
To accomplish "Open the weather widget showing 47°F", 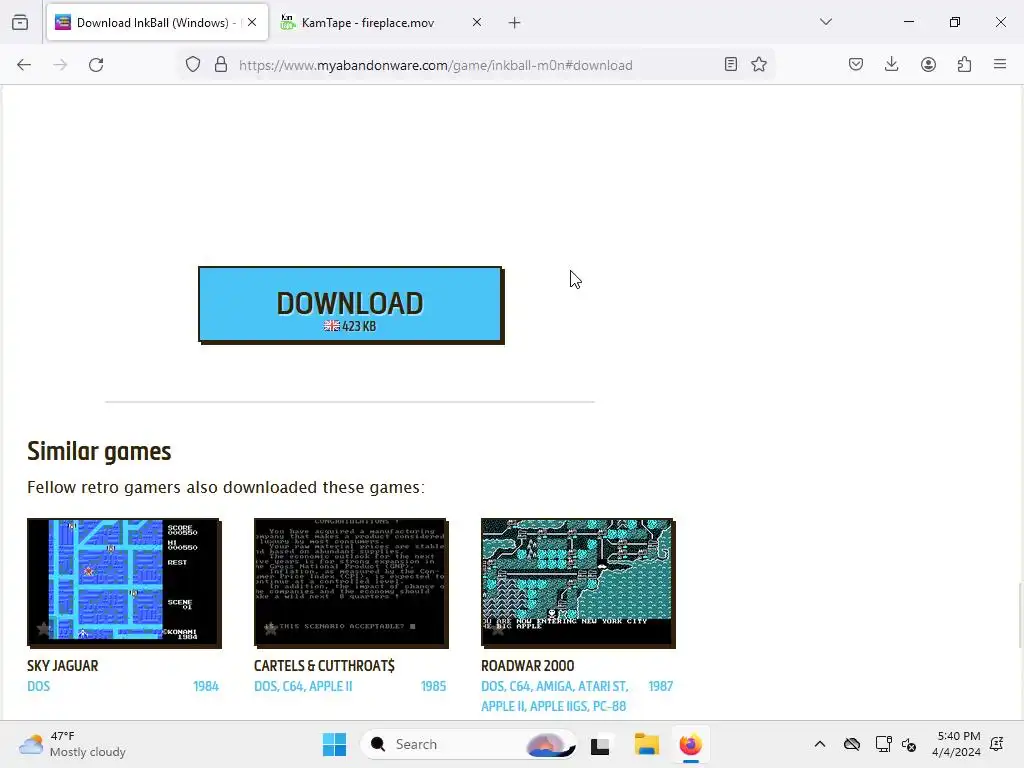I will [72, 744].
